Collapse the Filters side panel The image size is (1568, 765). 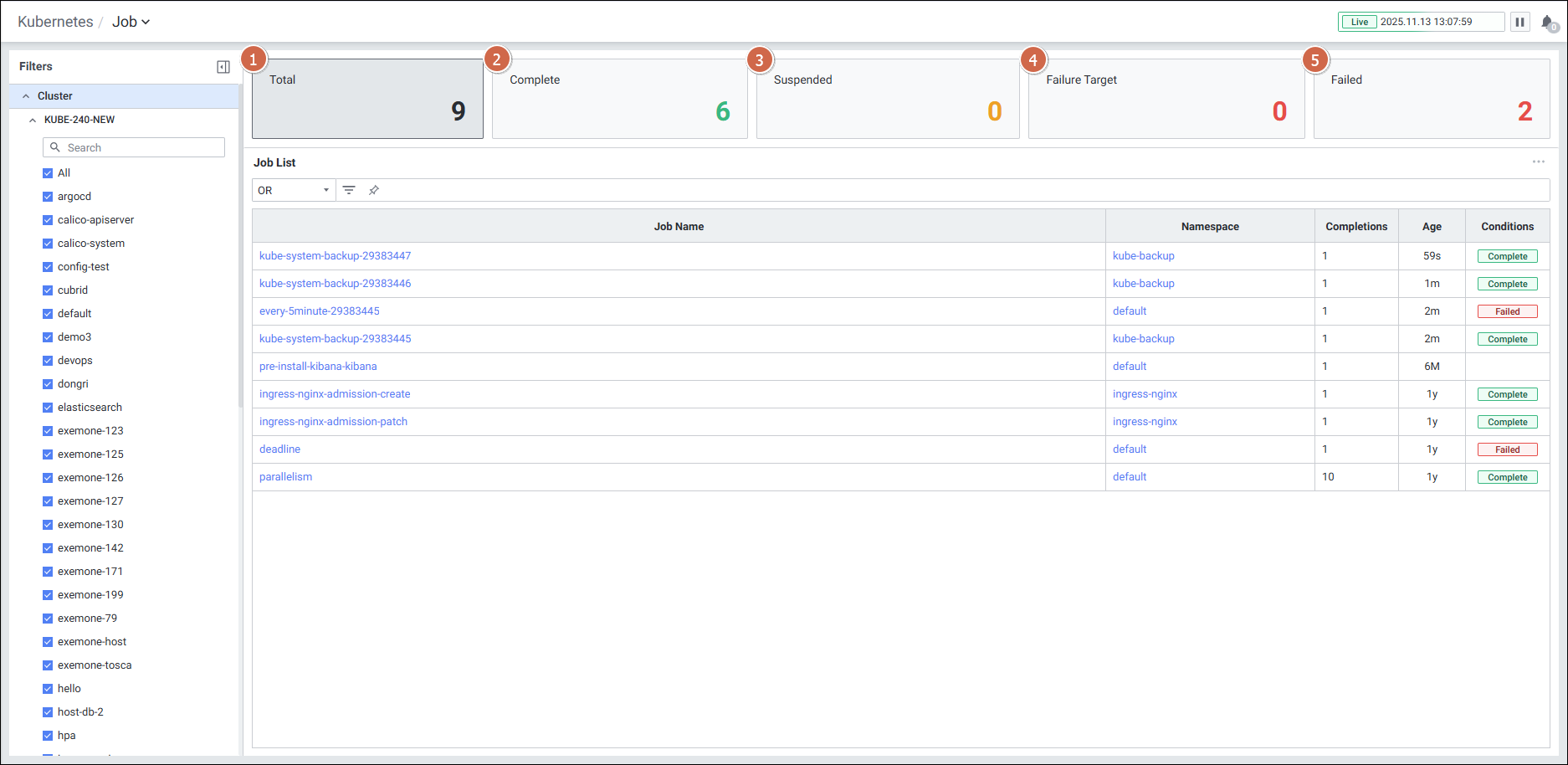223,67
